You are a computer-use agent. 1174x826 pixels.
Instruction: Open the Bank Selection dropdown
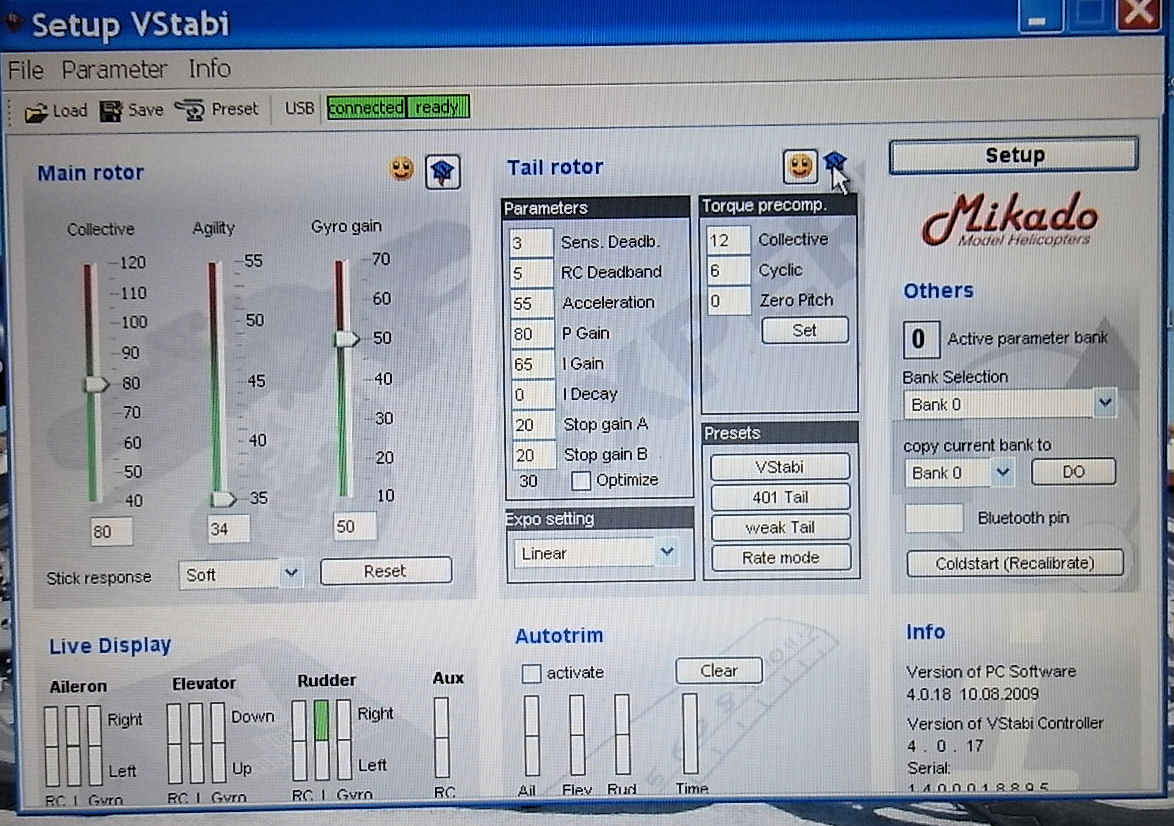[x=1105, y=403]
